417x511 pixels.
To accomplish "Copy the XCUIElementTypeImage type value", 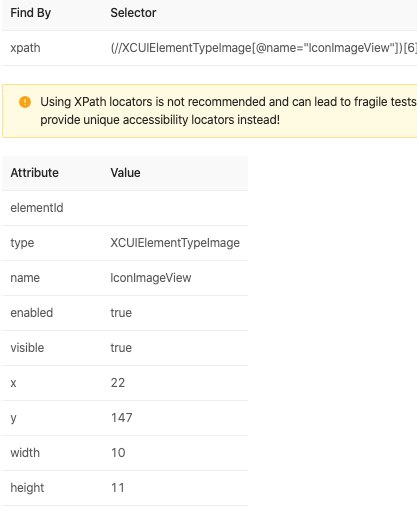I will point(175,243).
